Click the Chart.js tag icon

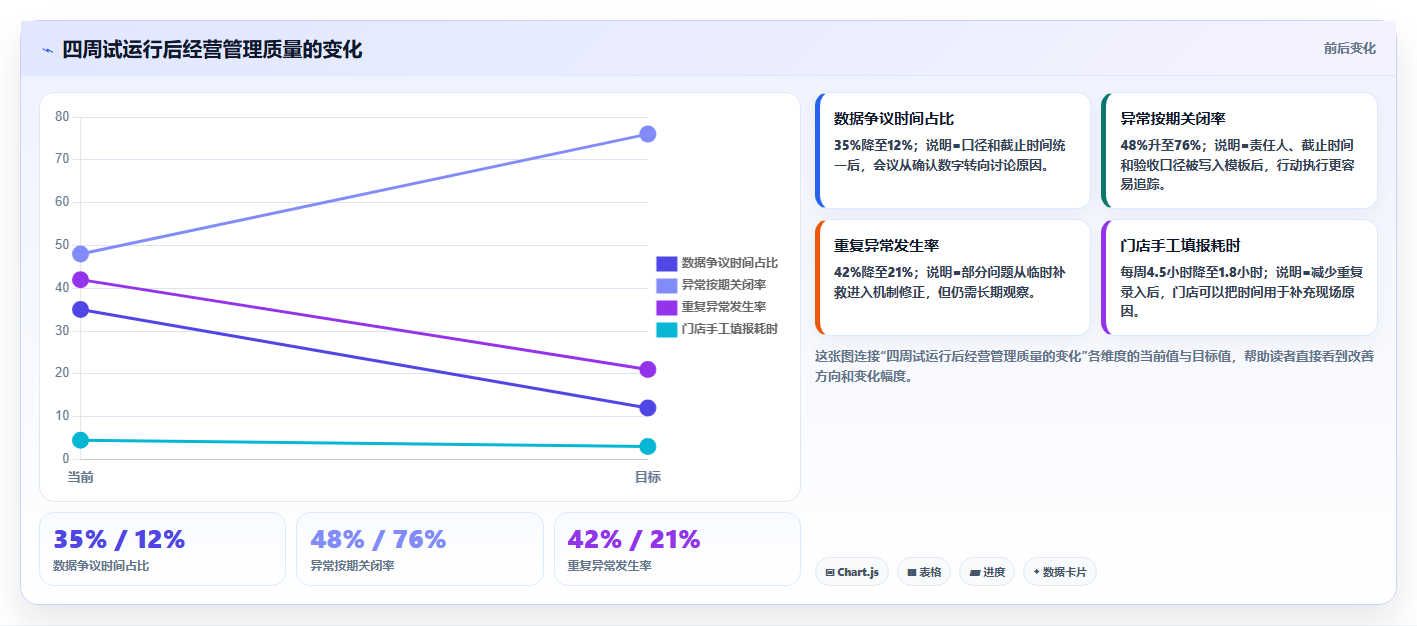830,573
